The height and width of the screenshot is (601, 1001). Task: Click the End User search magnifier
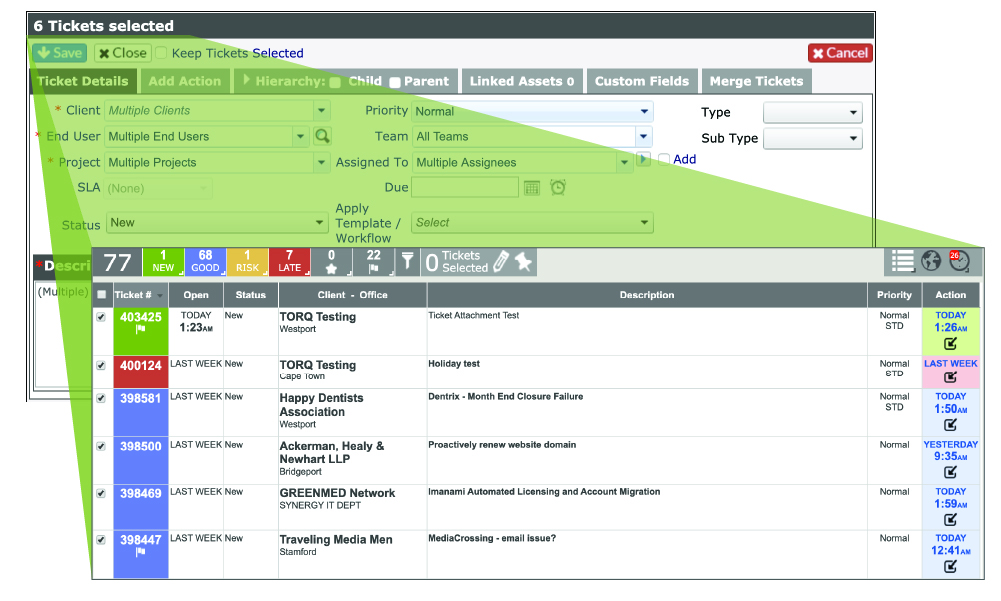(x=322, y=136)
